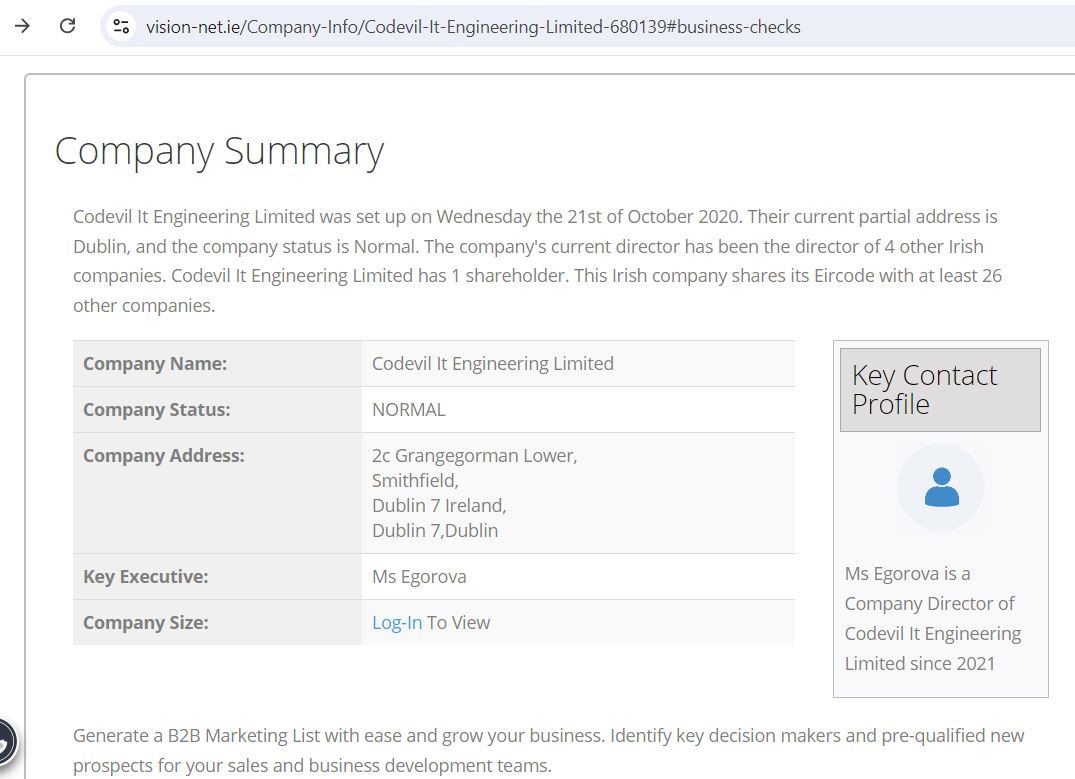Open site information icon in address bar
Screen dimensions: 1075x779
121,26
